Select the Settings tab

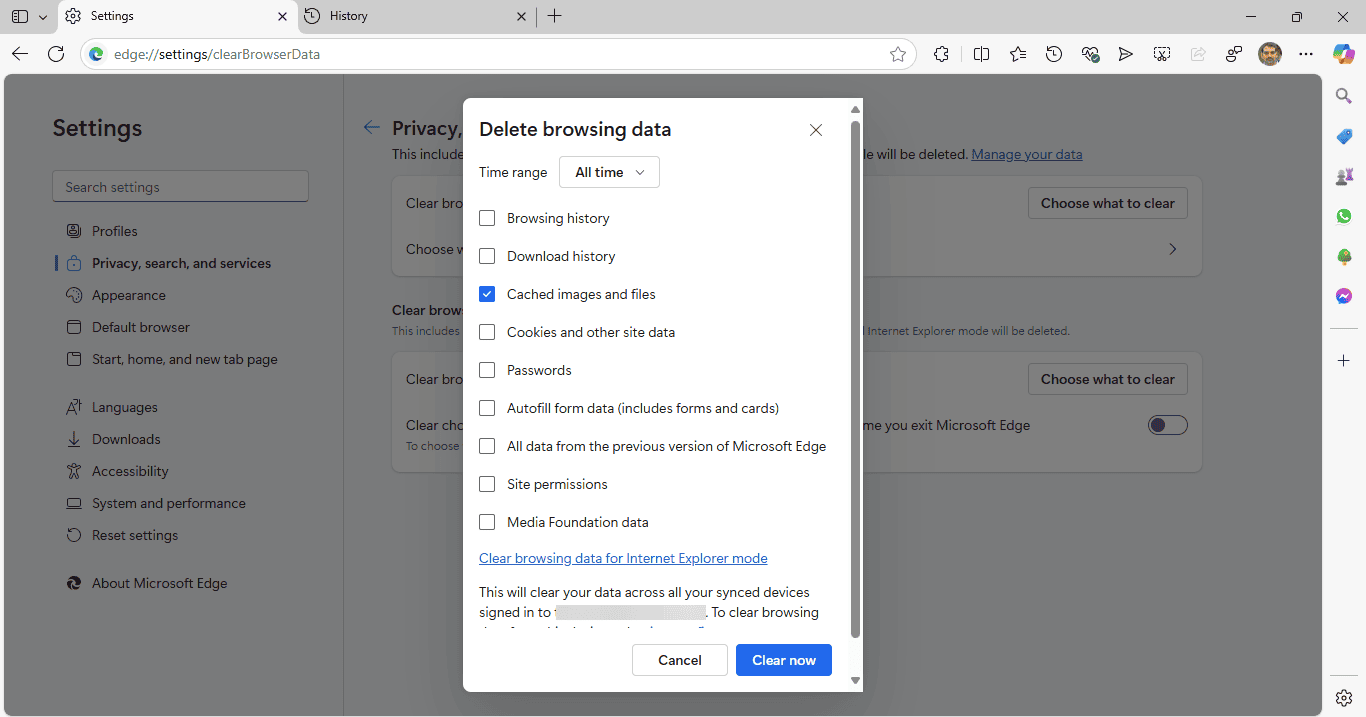pos(177,16)
